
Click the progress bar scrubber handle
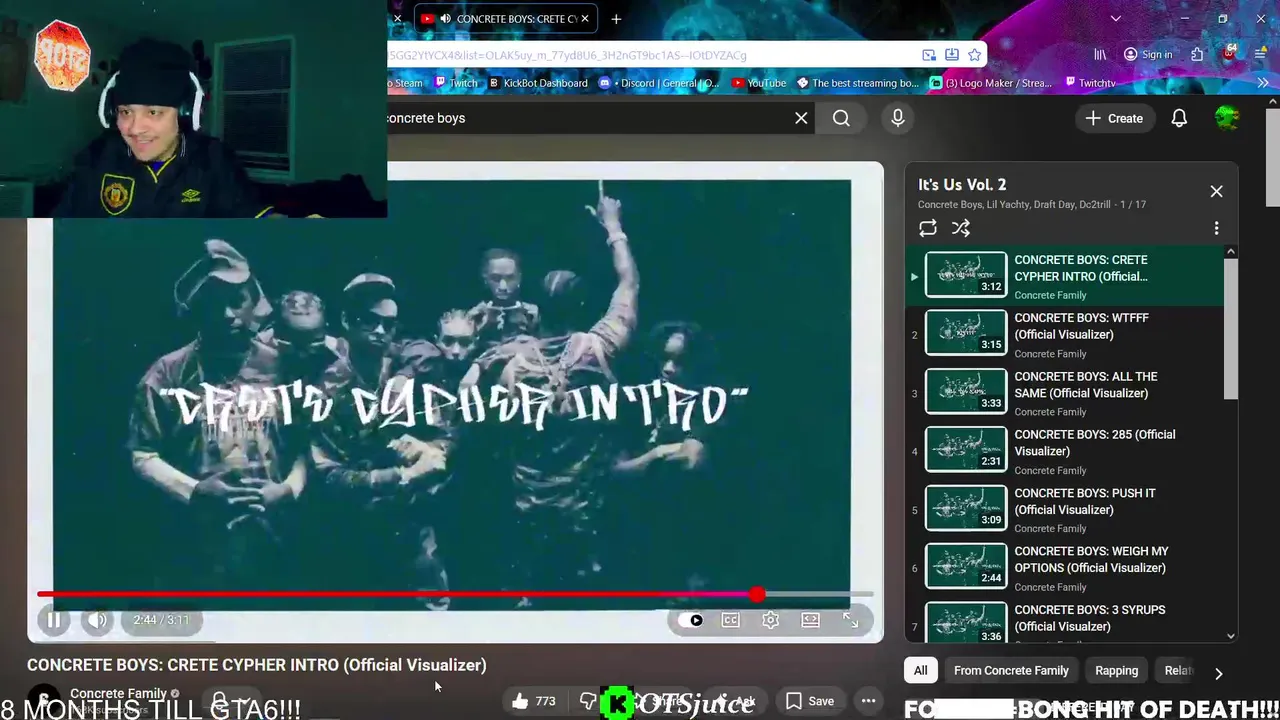pyautogui.click(x=757, y=595)
